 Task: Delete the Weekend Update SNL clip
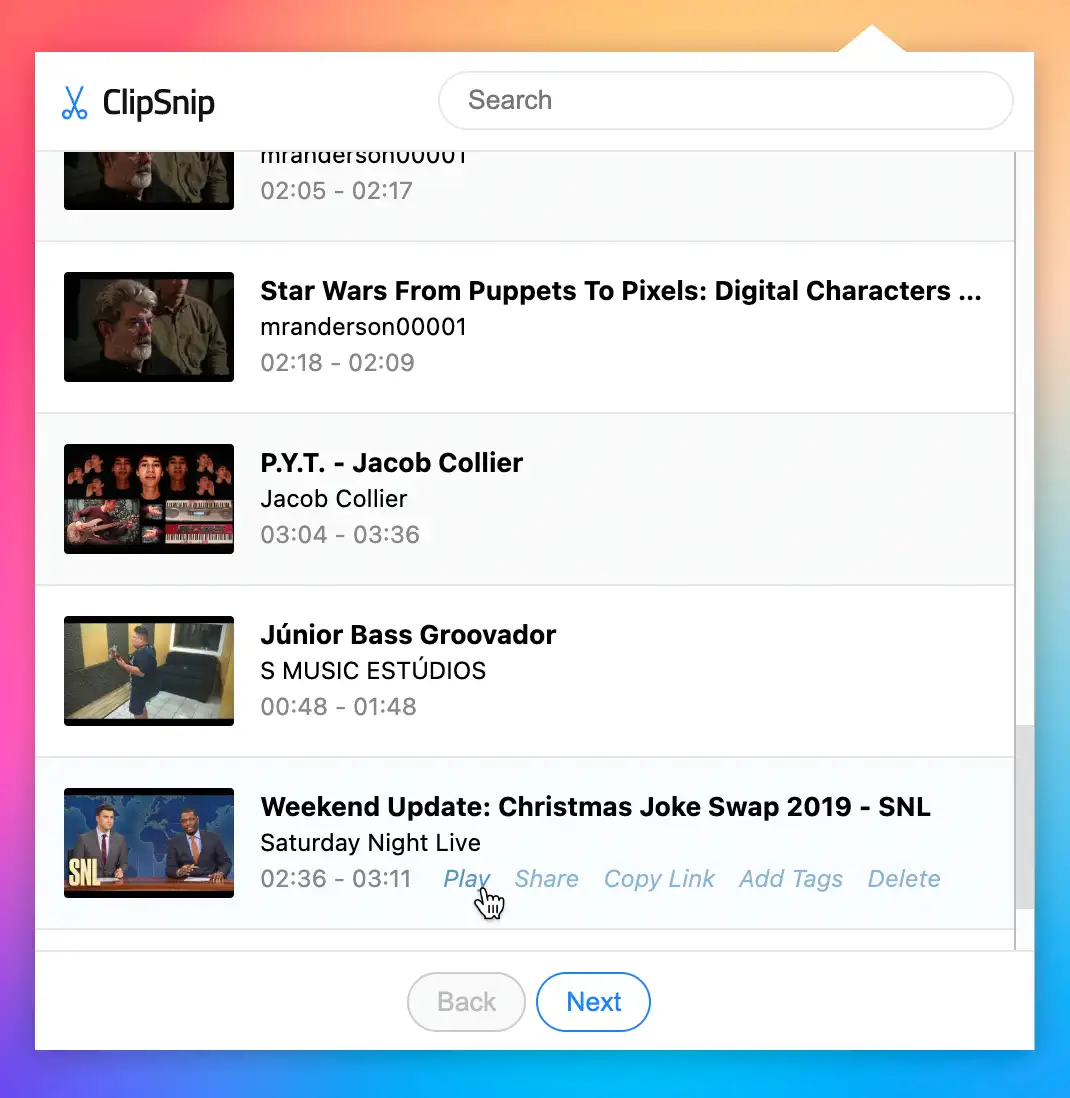coord(903,878)
